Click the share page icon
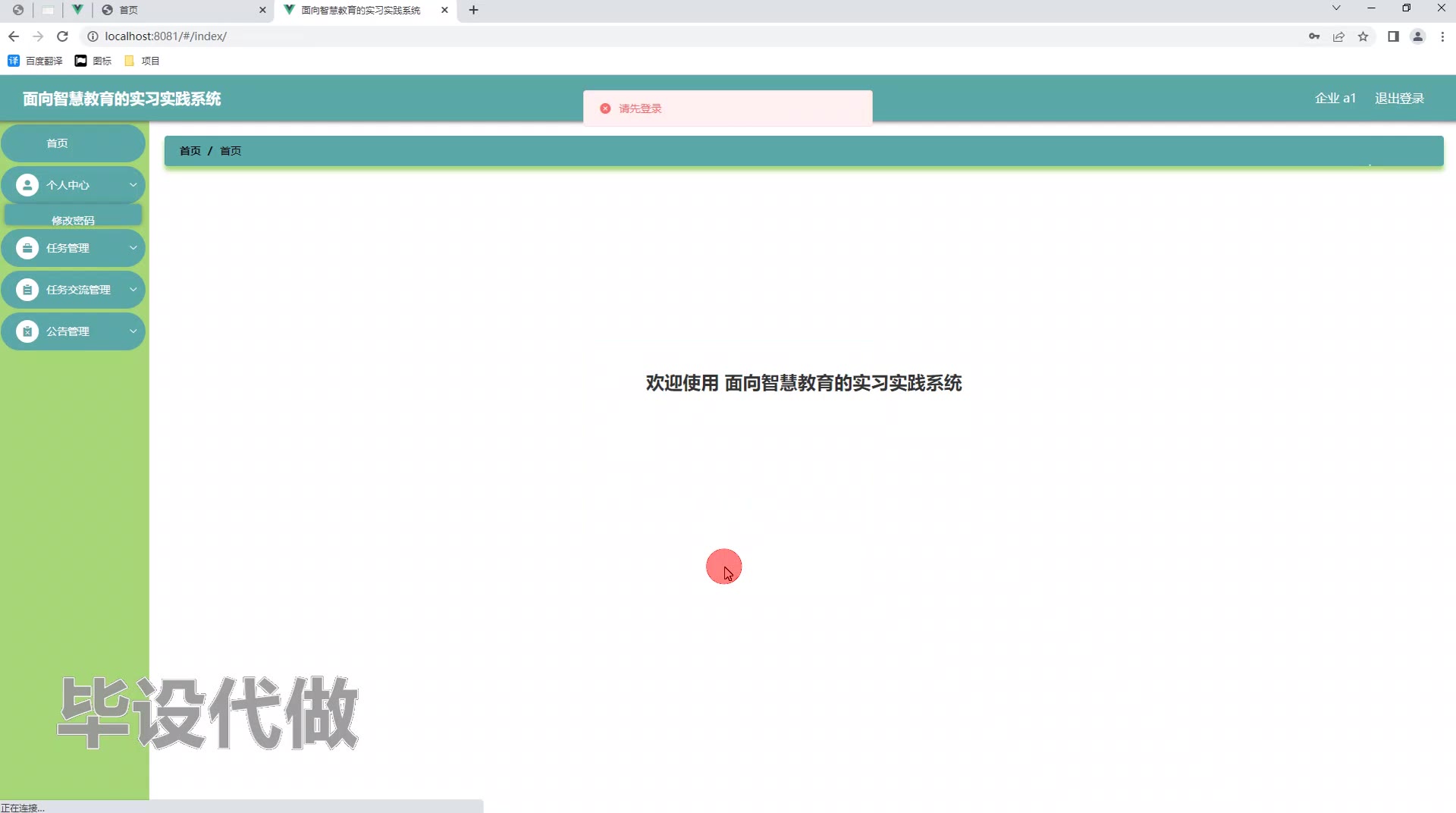Image resolution: width=1456 pixels, height=813 pixels. point(1338,36)
